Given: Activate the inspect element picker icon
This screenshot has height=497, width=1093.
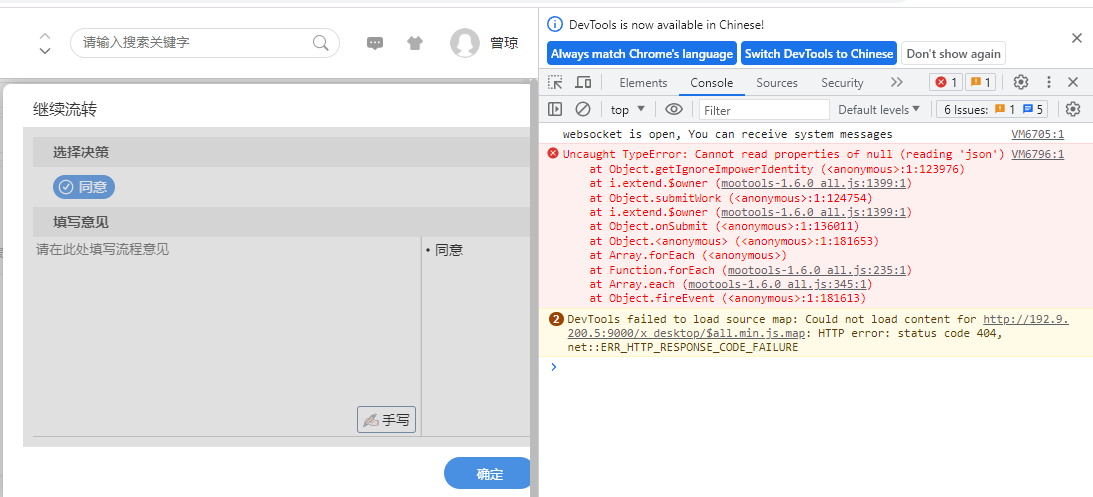Looking at the screenshot, I should click(x=555, y=82).
